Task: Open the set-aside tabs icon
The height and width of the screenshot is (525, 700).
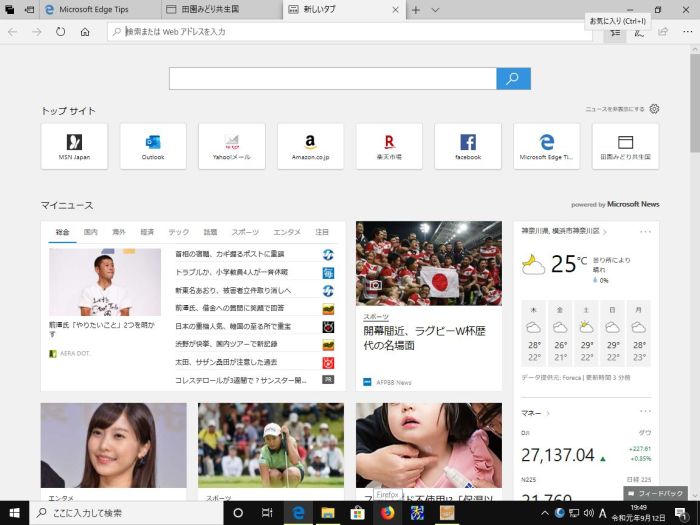Action: coord(10,10)
